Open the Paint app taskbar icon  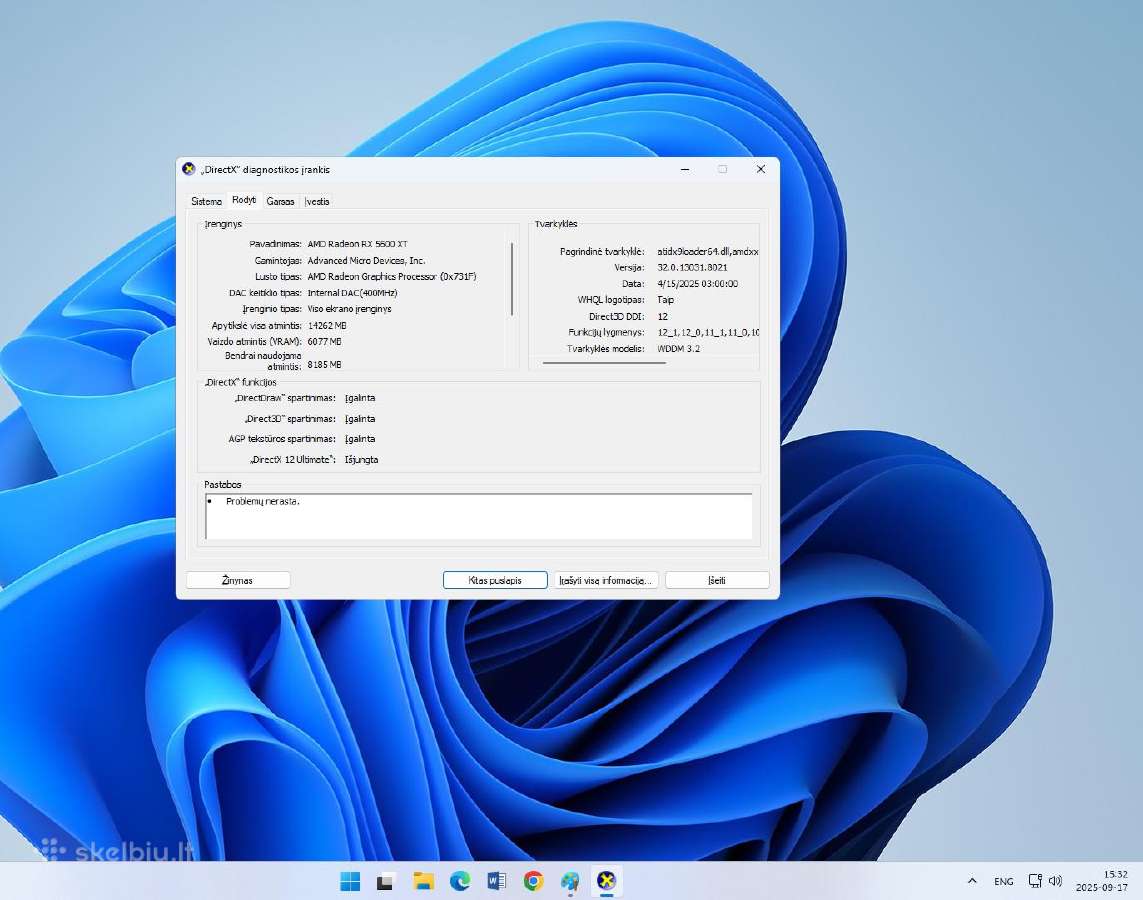(570, 881)
